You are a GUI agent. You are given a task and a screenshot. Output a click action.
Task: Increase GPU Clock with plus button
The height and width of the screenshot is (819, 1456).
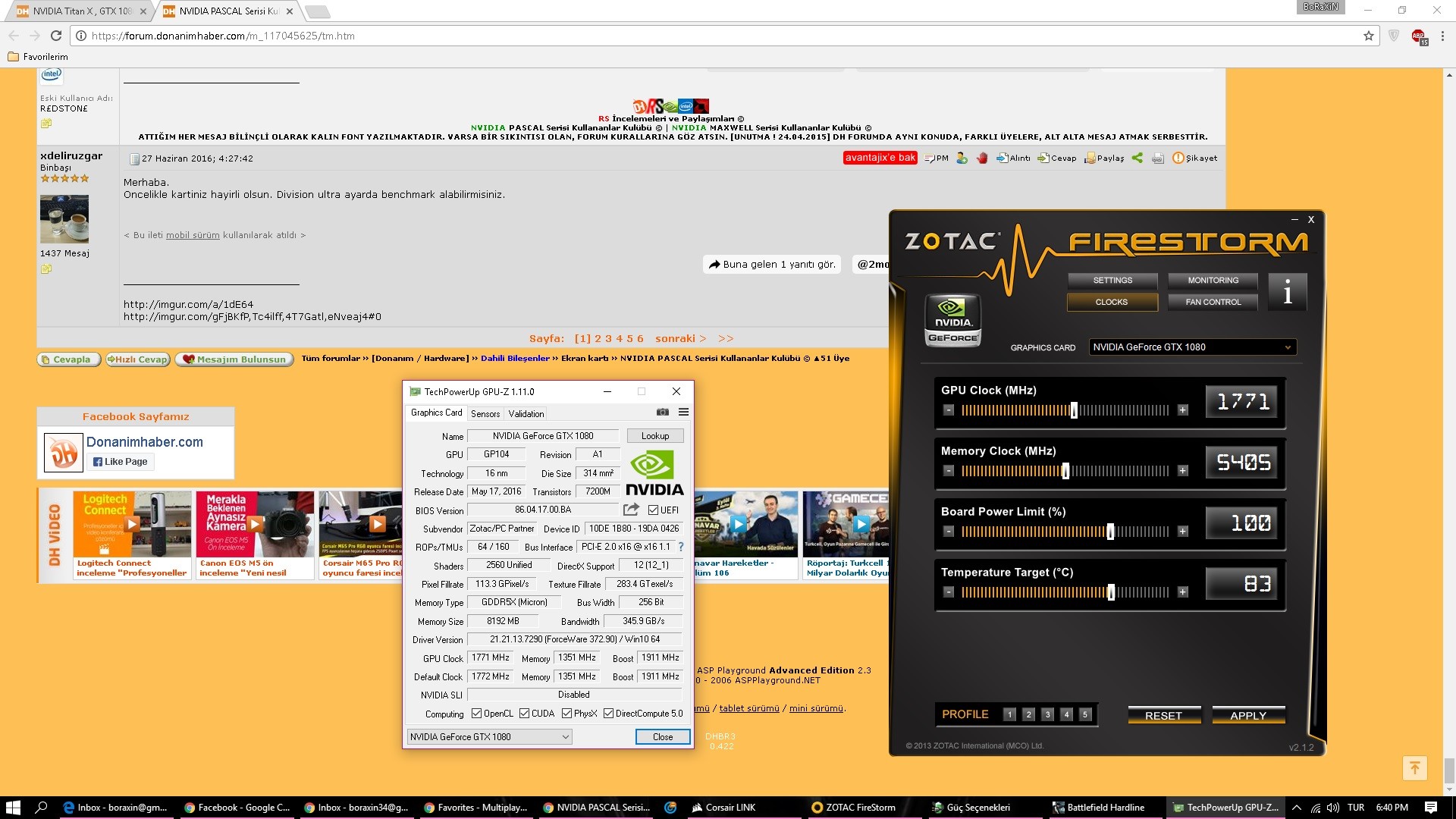tap(1182, 410)
